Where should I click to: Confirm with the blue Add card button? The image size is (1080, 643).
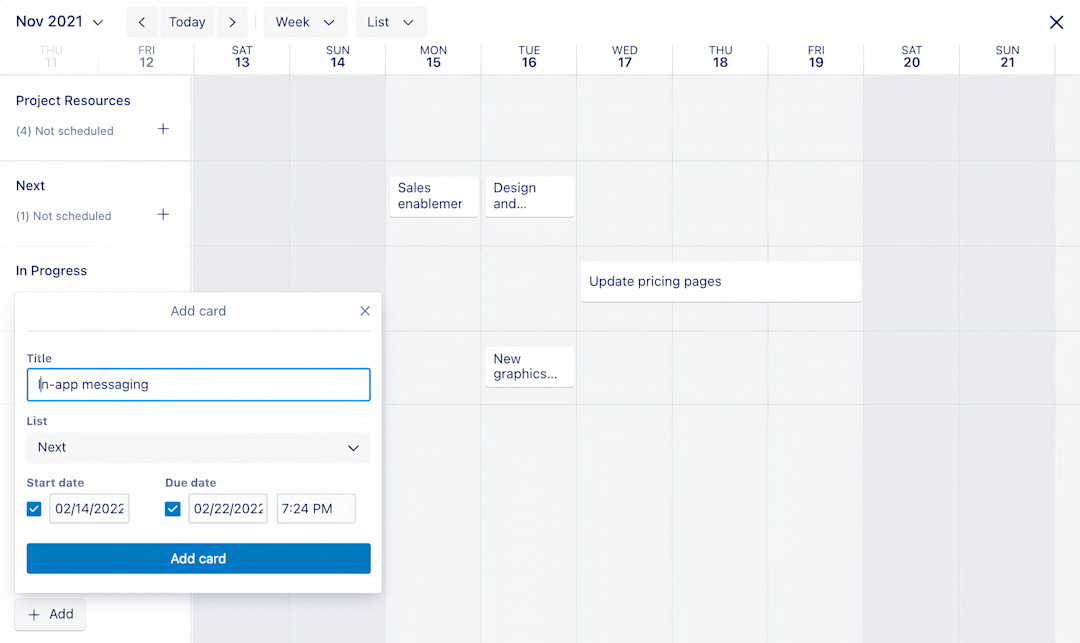pos(198,558)
